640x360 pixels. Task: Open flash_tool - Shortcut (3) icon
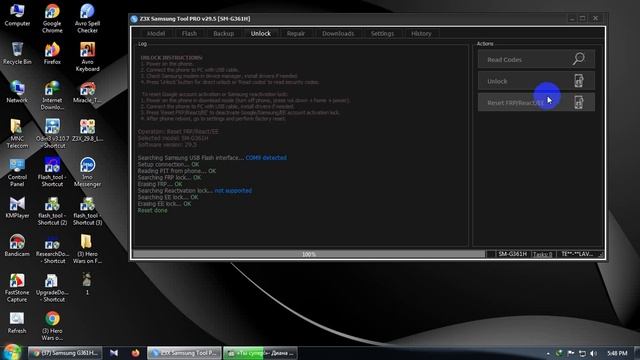[87, 211]
